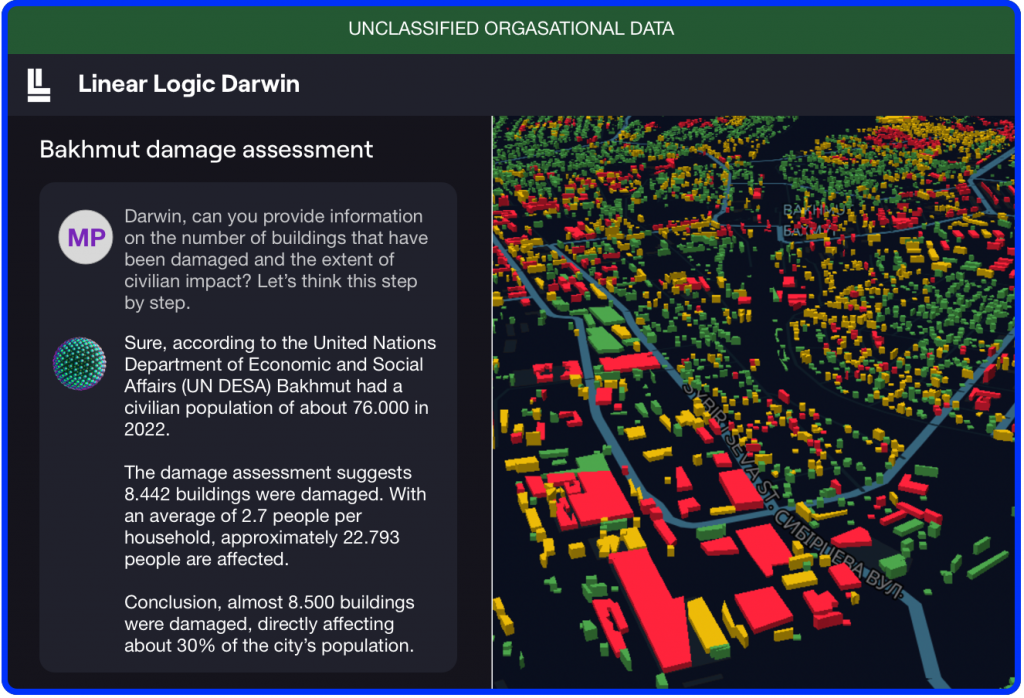Select the UN DESA population paragraph

(280, 385)
